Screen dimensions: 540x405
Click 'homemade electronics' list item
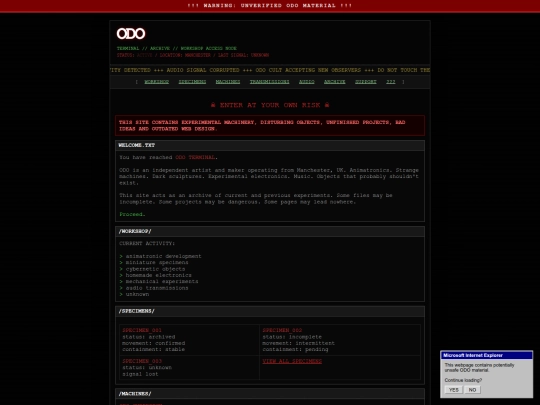coord(158,275)
